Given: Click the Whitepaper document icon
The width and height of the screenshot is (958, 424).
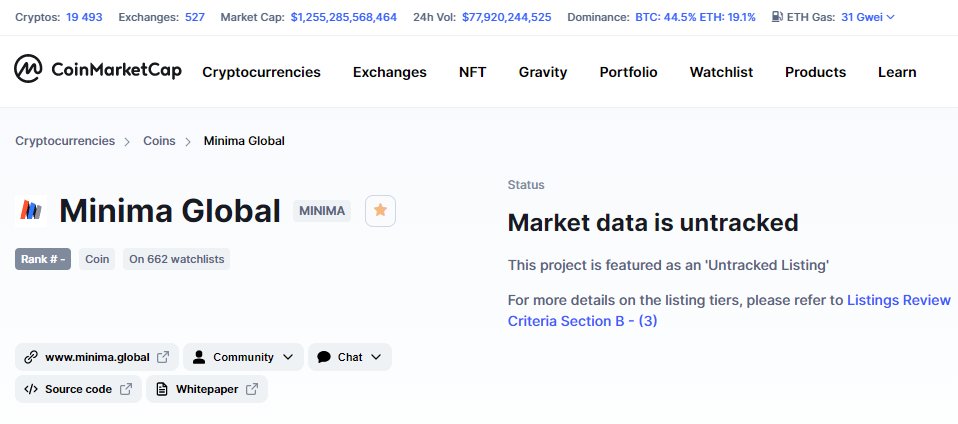Looking at the screenshot, I should [x=161, y=389].
